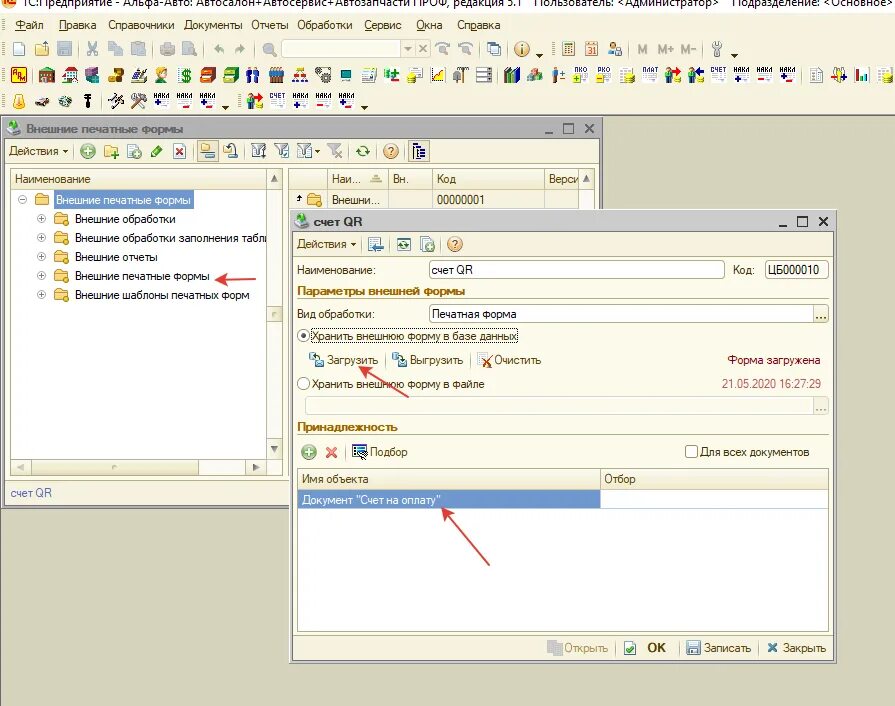Screen dimensions: 895x706
Task: Click the crossed hammer and wrench icon
Action: [x=138, y=102]
